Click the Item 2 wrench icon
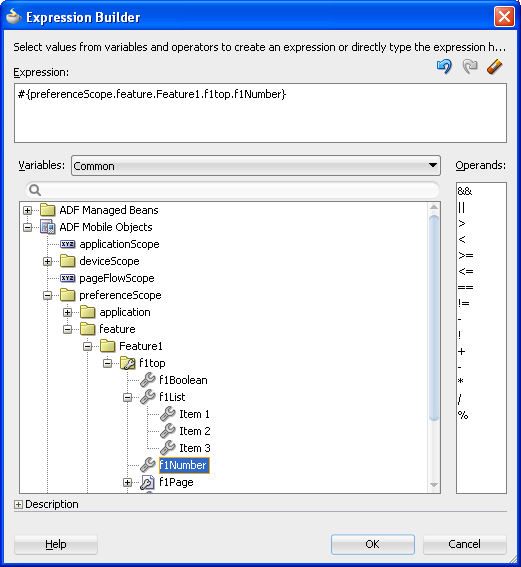521x567 pixels. click(168, 431)
